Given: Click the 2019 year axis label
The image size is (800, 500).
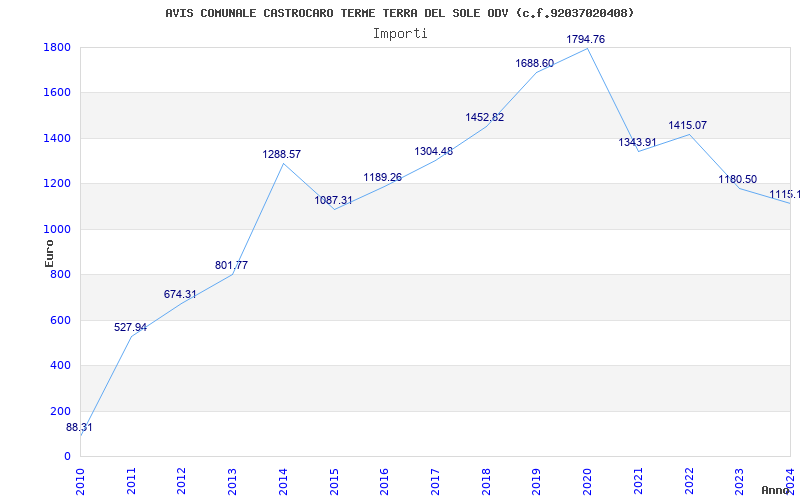Looking at the screenshot, I should click(537, 481).
